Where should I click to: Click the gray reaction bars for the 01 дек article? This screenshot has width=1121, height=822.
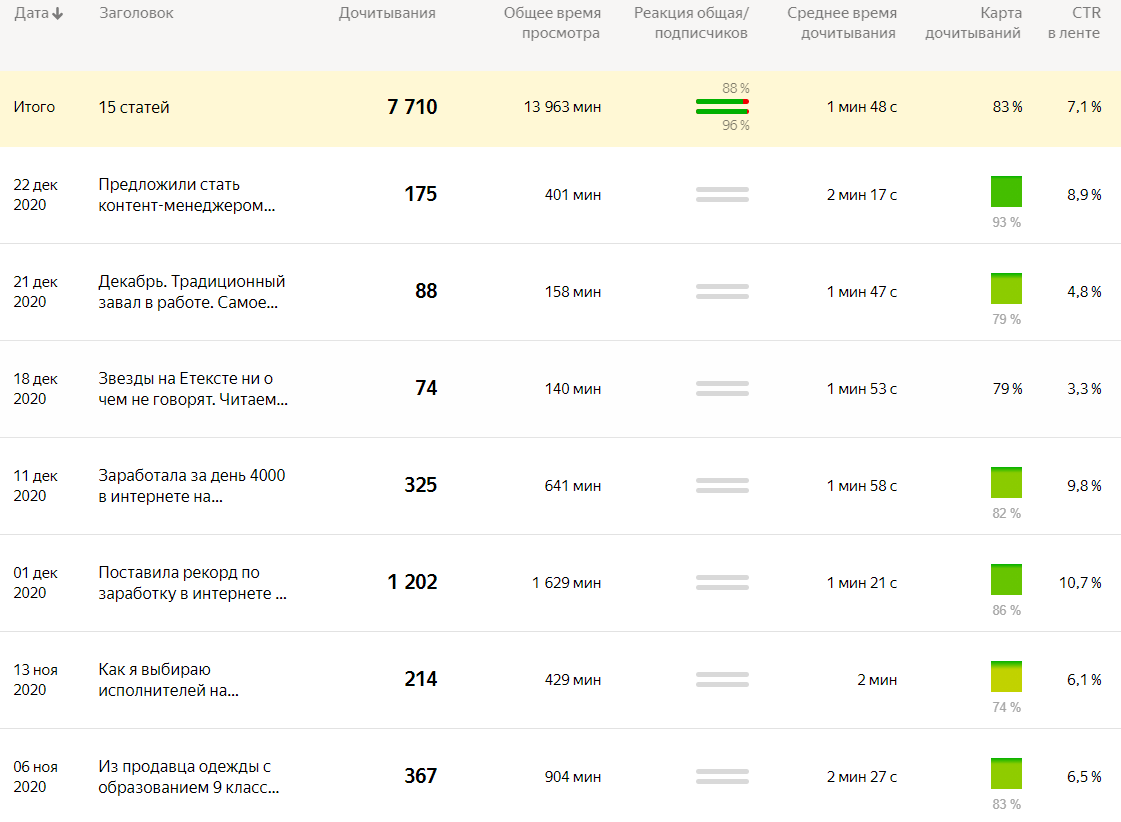(722, 582)
